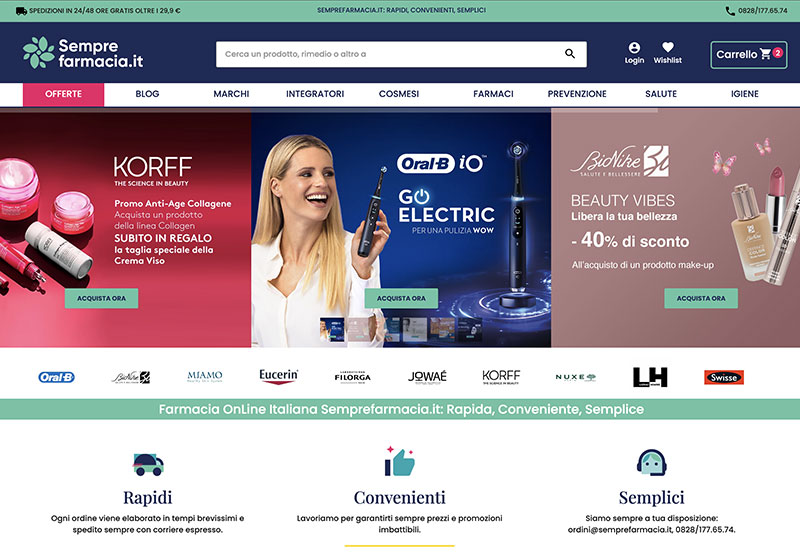
Task: Click the Jowaé brand logo
Action: [x=427, y=377]
